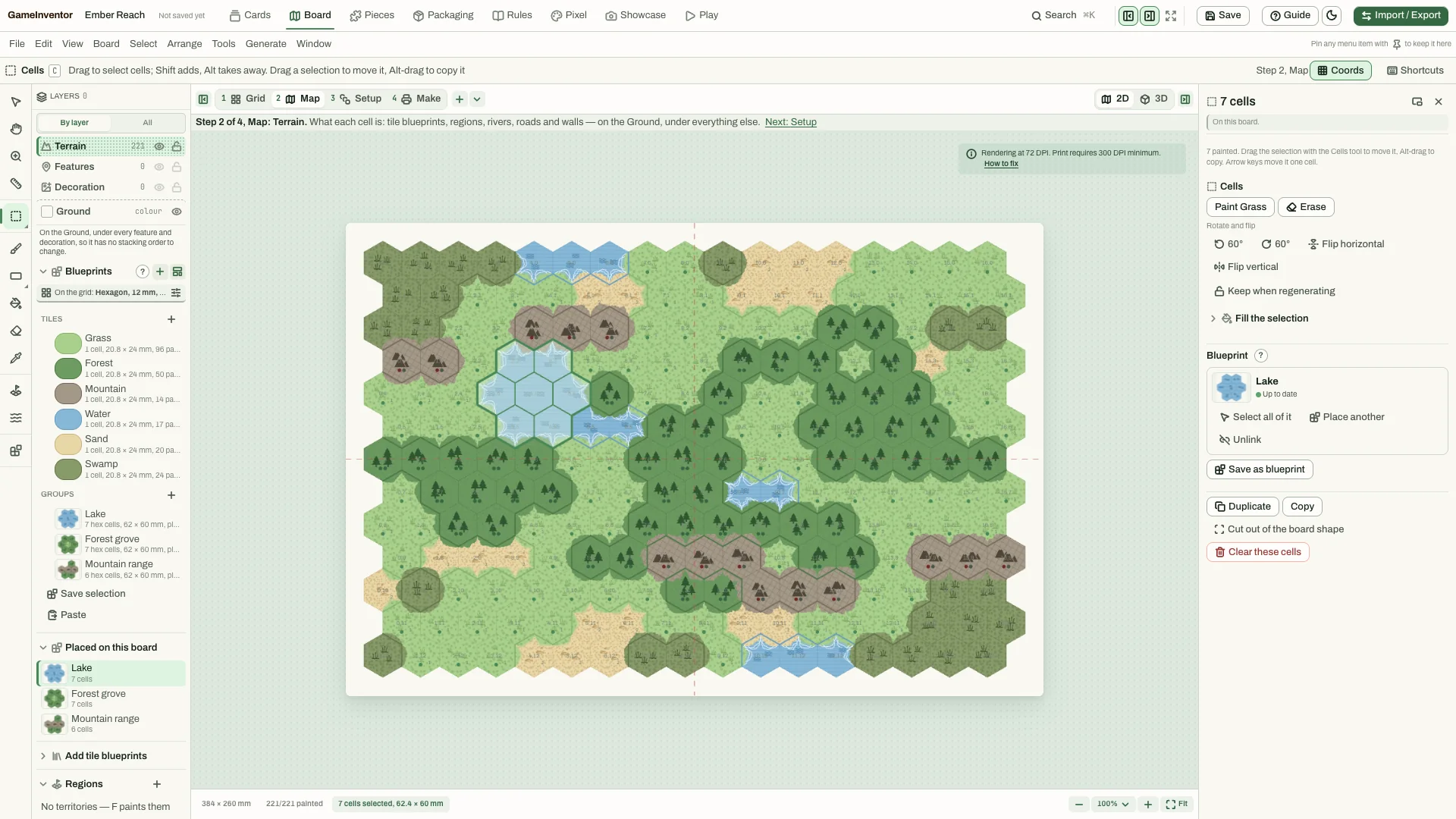Pick the Water tile colour swatch
The height and width of the screenshot is (819, 1456).
click(x=68, y=419)
